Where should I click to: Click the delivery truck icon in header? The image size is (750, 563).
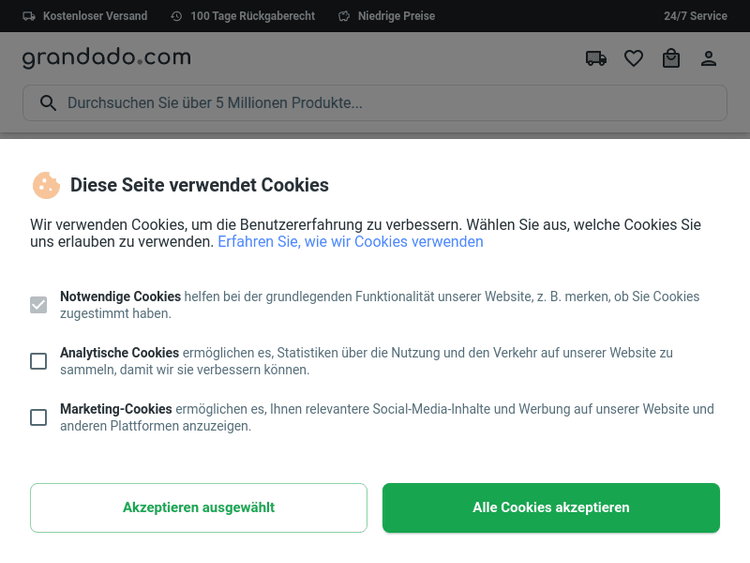(596, 59)
